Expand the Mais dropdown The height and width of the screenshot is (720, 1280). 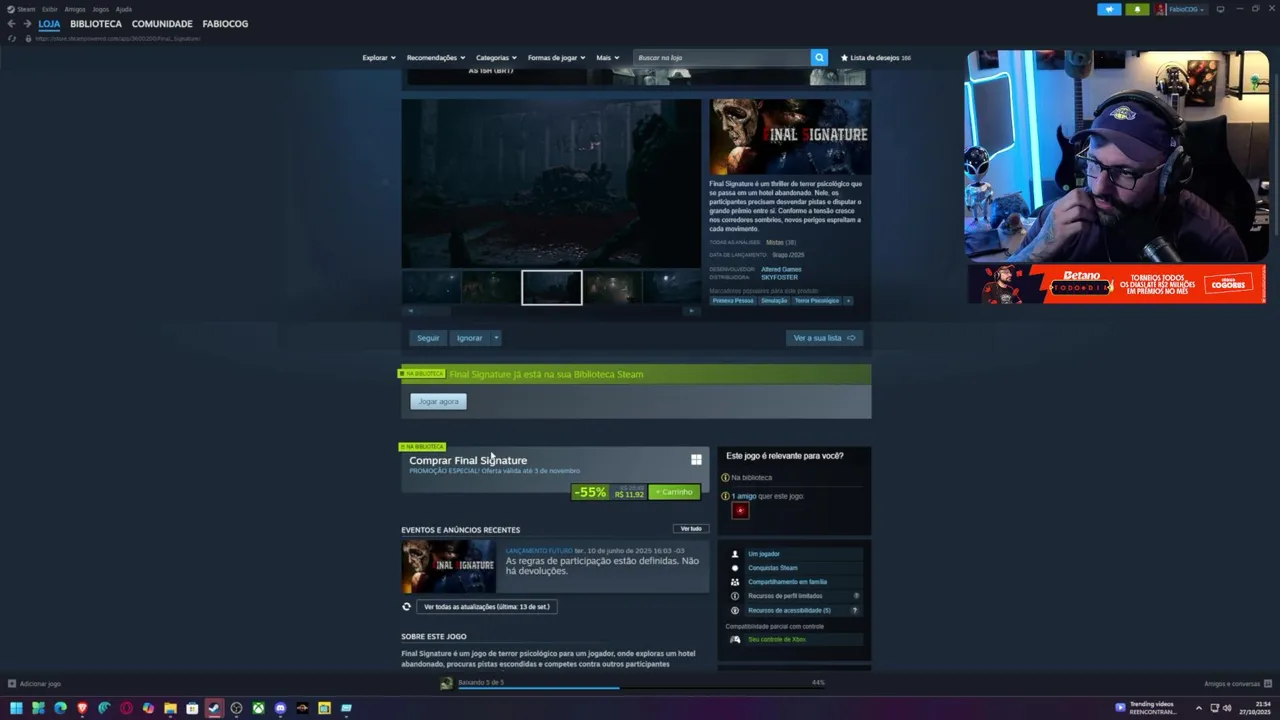point(608,58)
